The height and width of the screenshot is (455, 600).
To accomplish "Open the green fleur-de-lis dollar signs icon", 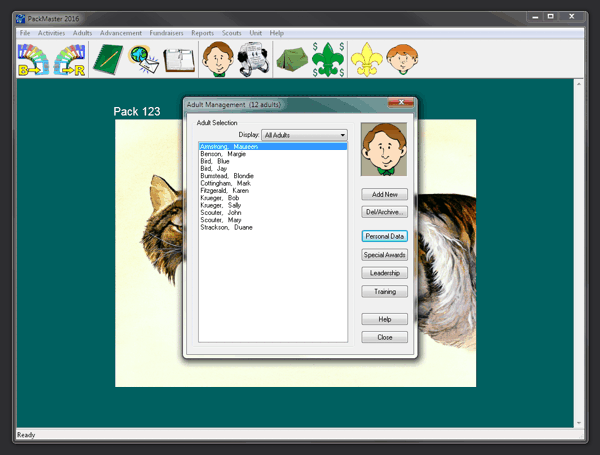I will coord(328,59).
